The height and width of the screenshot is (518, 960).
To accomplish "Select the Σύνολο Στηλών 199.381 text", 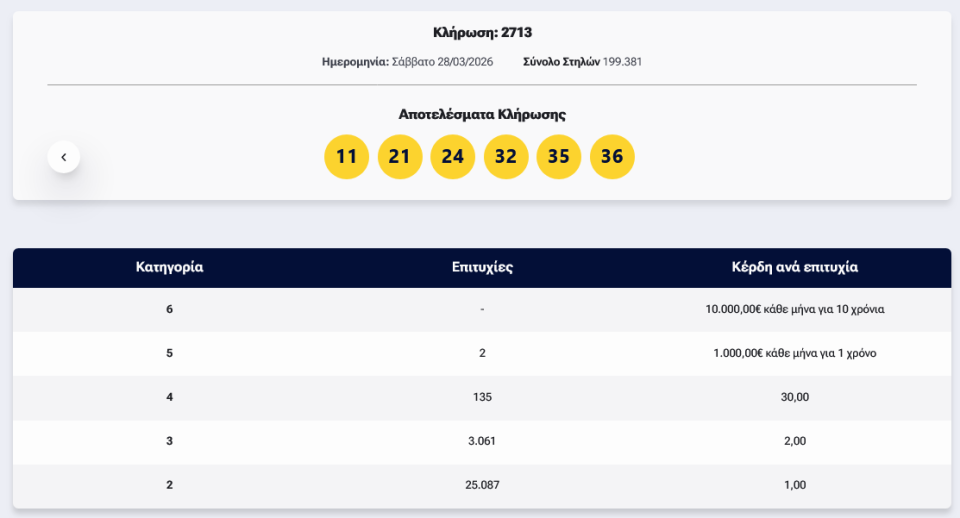I will 582,62.
